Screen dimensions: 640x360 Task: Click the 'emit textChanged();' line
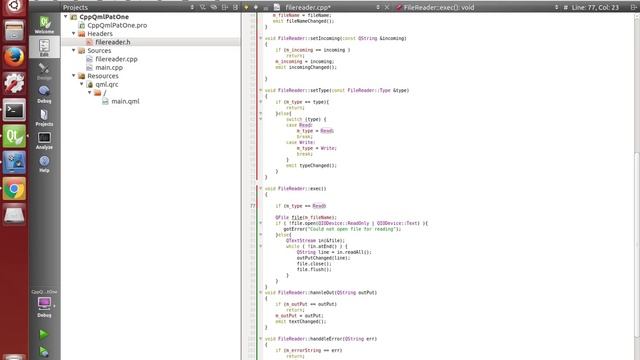(301, 322)
